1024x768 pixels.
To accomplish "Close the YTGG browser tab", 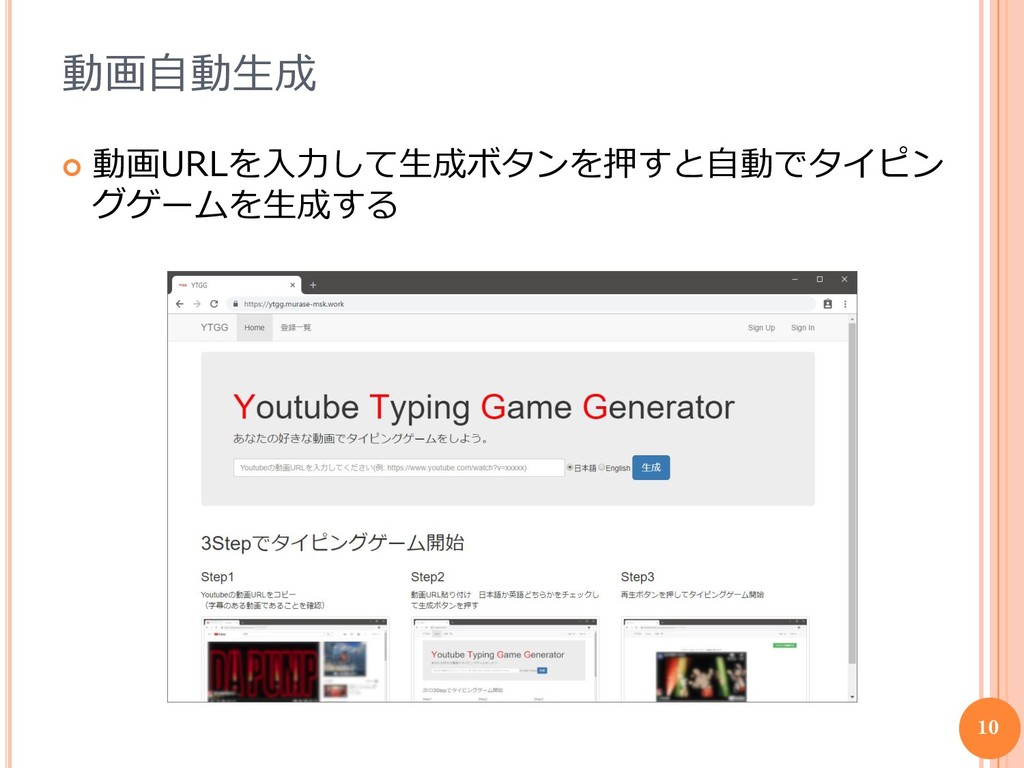I will point(293,285).
